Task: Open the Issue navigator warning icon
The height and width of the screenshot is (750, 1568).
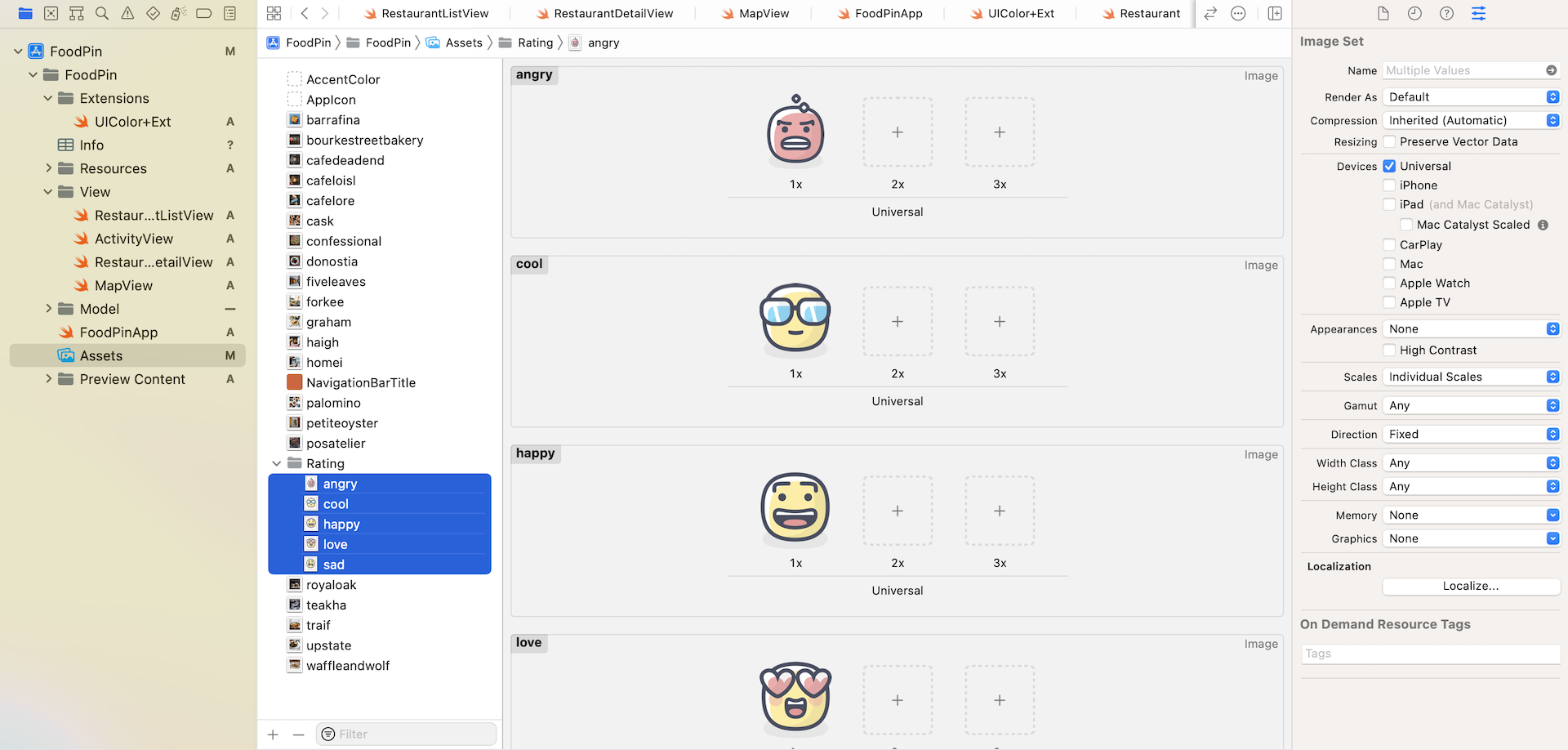Action: tap(127, 13)
